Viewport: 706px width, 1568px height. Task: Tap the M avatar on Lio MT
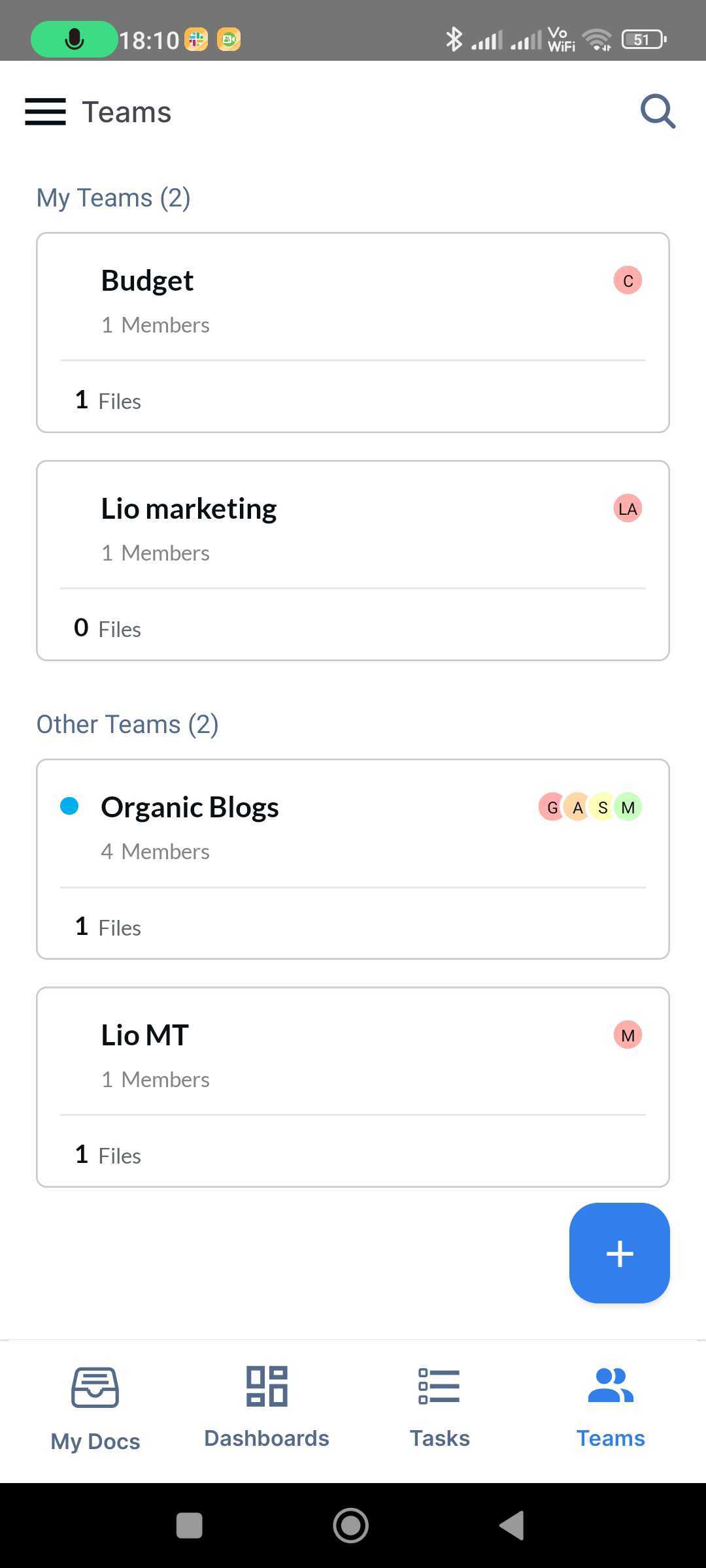coord(628,1036)
